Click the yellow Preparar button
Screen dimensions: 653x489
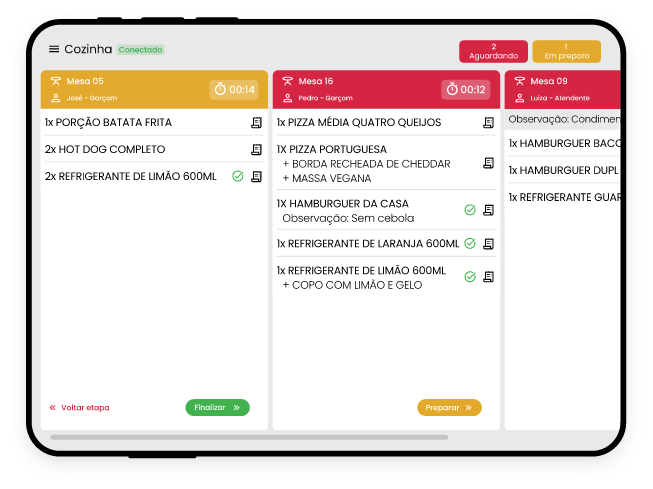[449, 407]
